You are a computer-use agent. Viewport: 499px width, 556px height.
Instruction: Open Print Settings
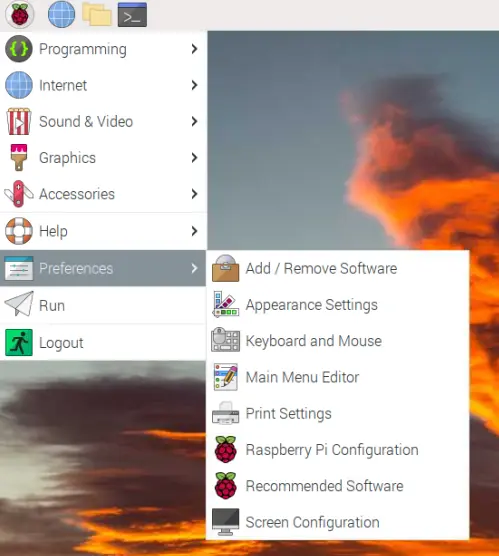[x=338, y=413]
